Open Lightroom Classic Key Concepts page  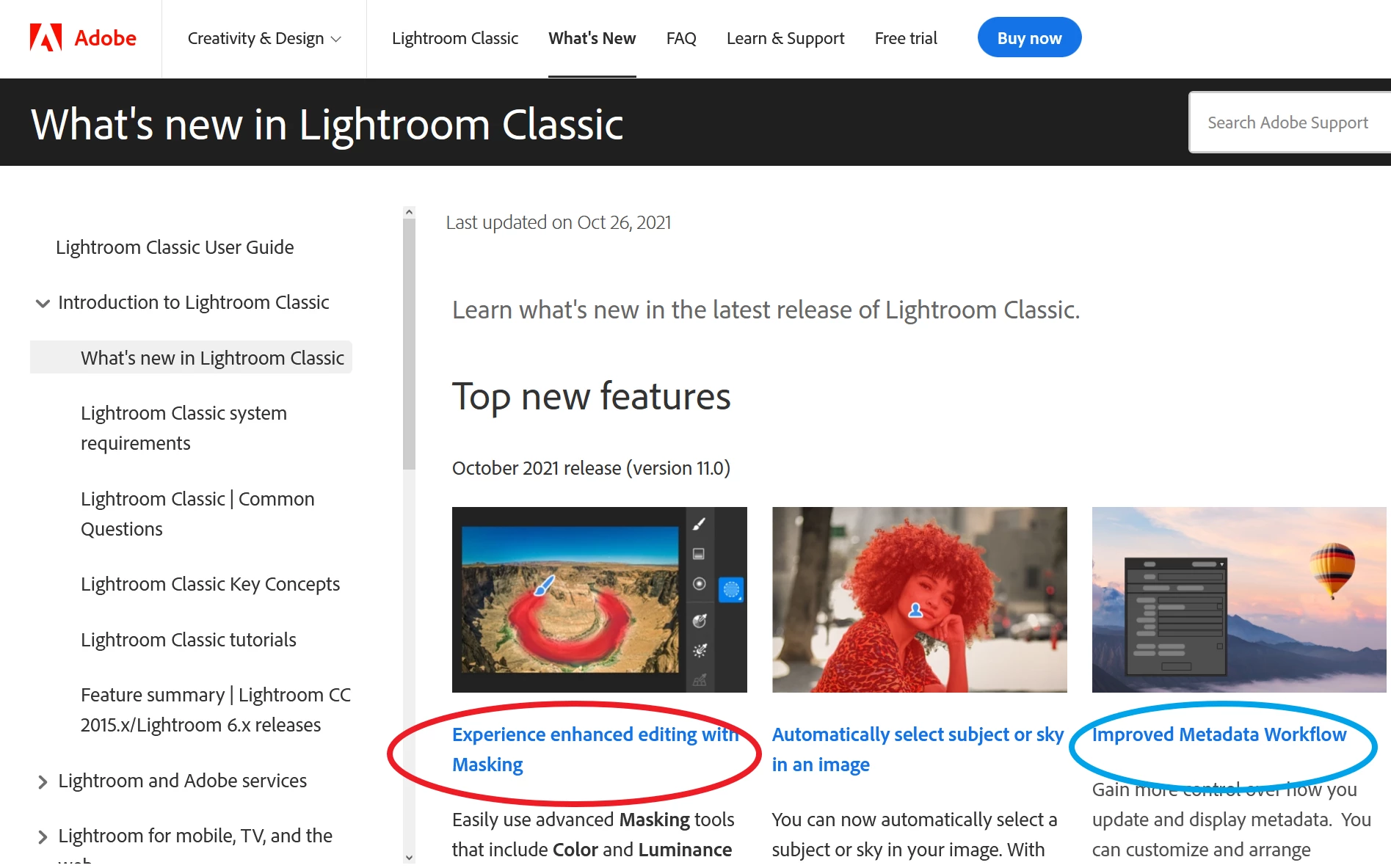click(x=210, y=584)
